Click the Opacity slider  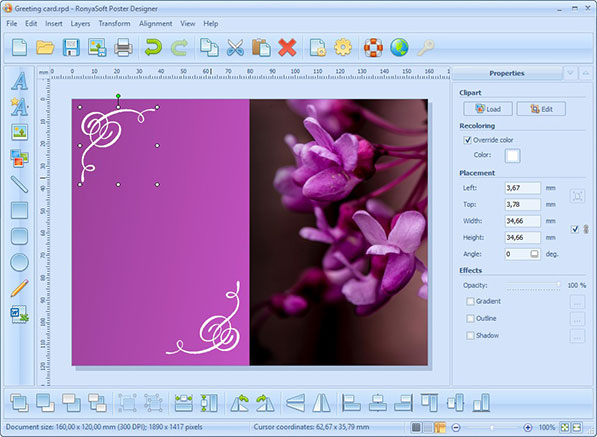click(x=532, y=285)
